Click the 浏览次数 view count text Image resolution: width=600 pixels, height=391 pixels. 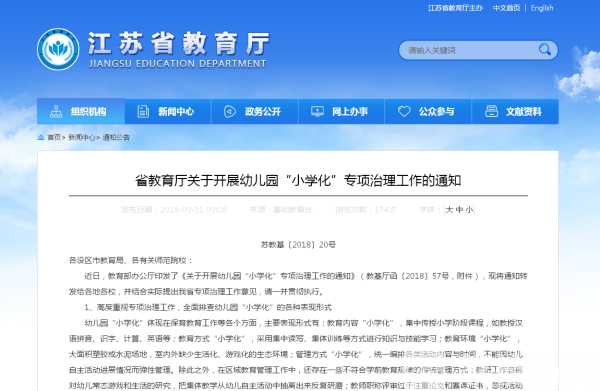point(366,210)
